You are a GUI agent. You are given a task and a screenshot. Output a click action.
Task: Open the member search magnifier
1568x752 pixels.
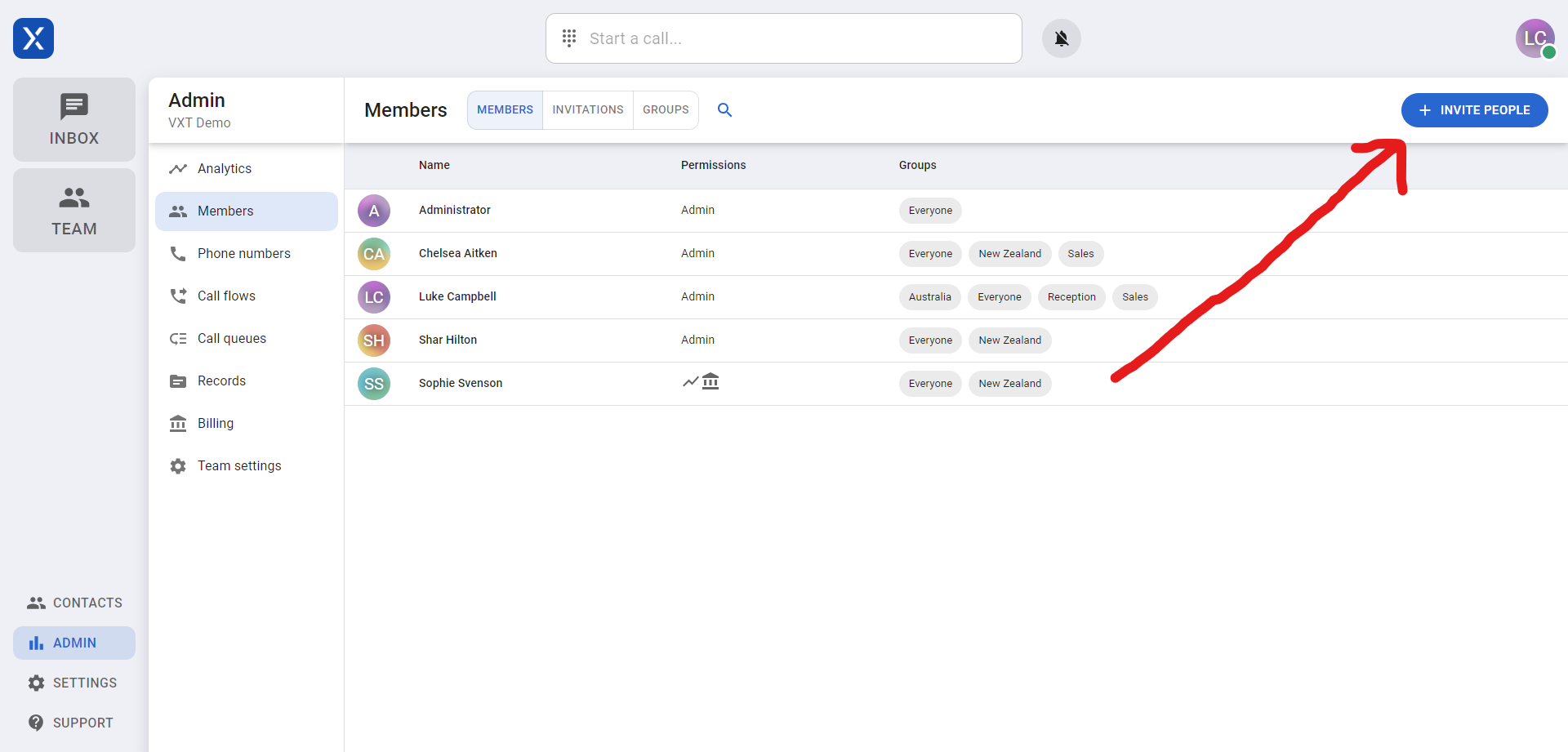click(x=724, y=109)
